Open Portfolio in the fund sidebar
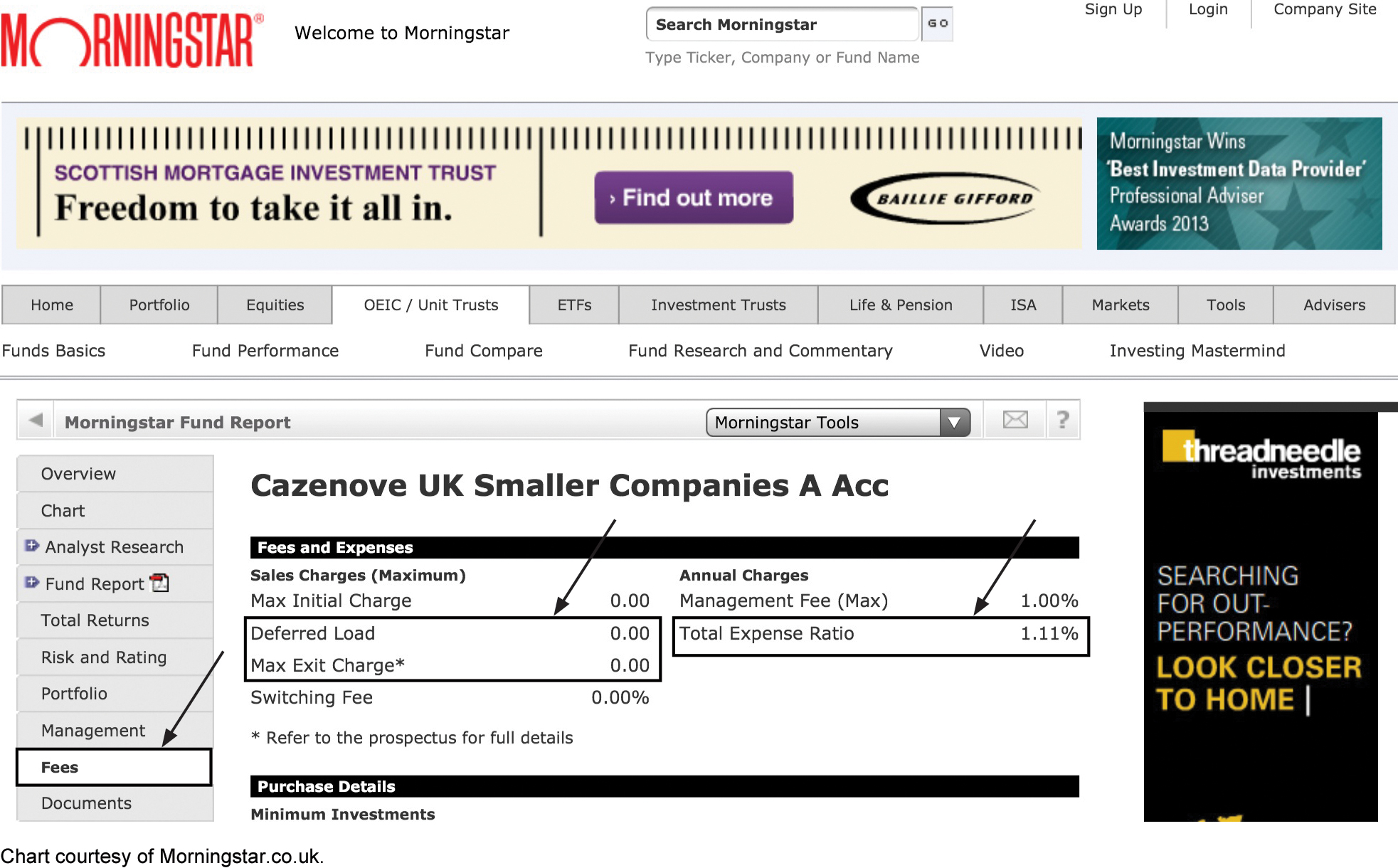The image size is (1398, 868). (115, 694)
